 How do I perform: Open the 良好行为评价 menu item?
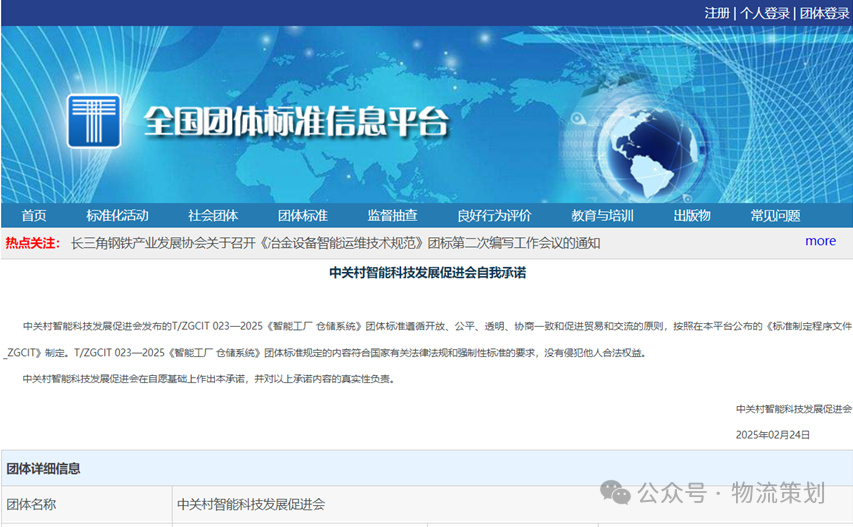(x=495, y=216)
